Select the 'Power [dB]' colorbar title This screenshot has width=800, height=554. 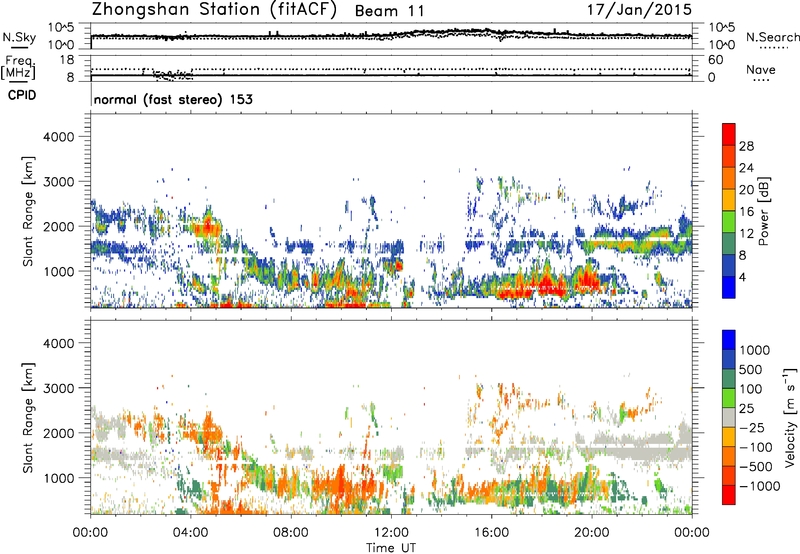tap(764, 211)
